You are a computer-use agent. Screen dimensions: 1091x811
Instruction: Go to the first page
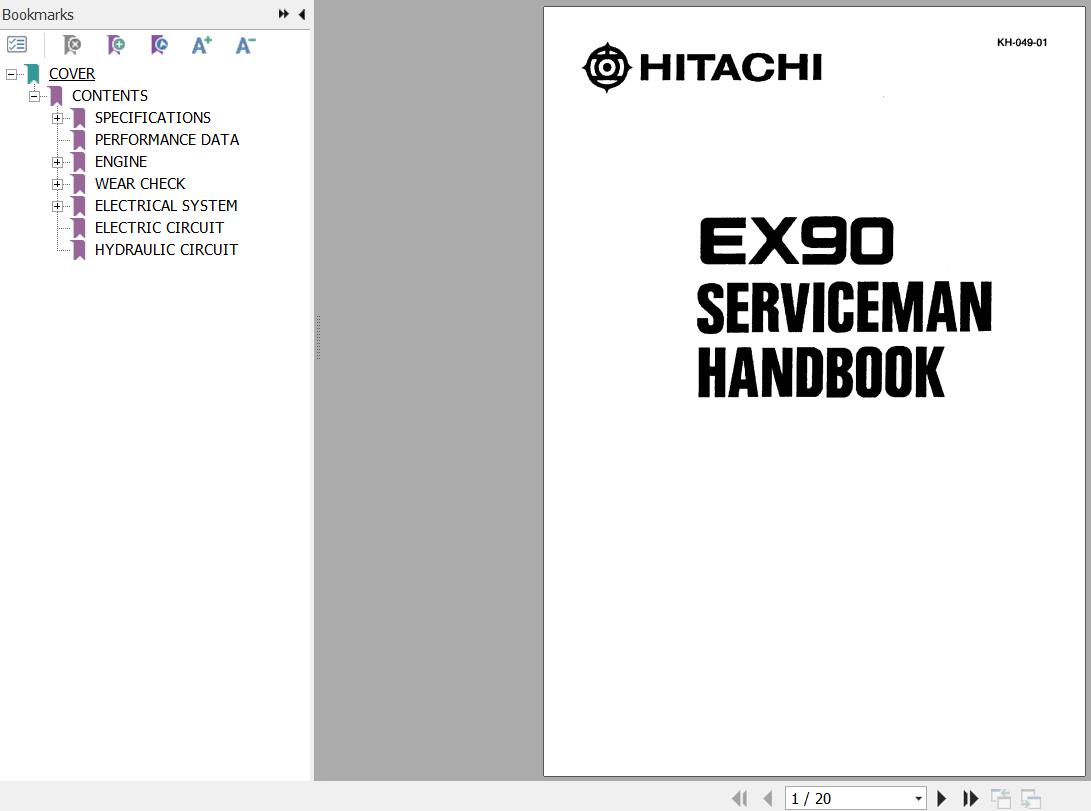pos(740,798)
